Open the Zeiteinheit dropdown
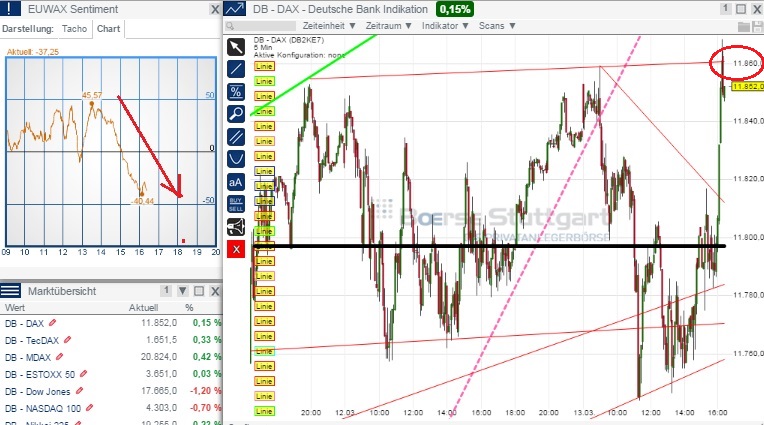This screenshot has height=425, width=764. coord(329,26)
